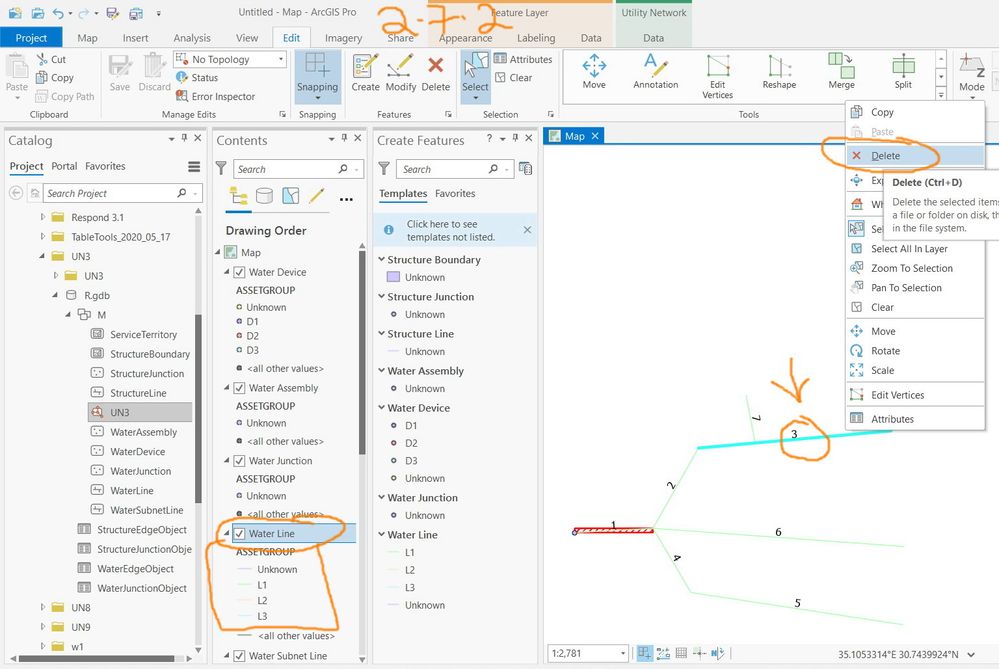The image size is (999, 669).
Task: Choose Select All In Layer menu item
Action: [915, 248]
